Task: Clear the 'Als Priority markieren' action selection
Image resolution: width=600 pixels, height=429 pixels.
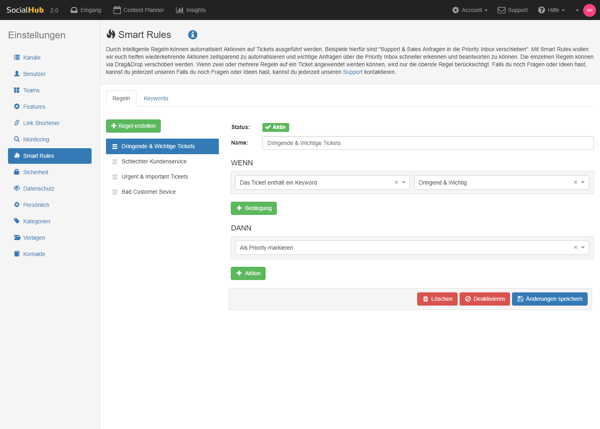Action: pos(575,247)
